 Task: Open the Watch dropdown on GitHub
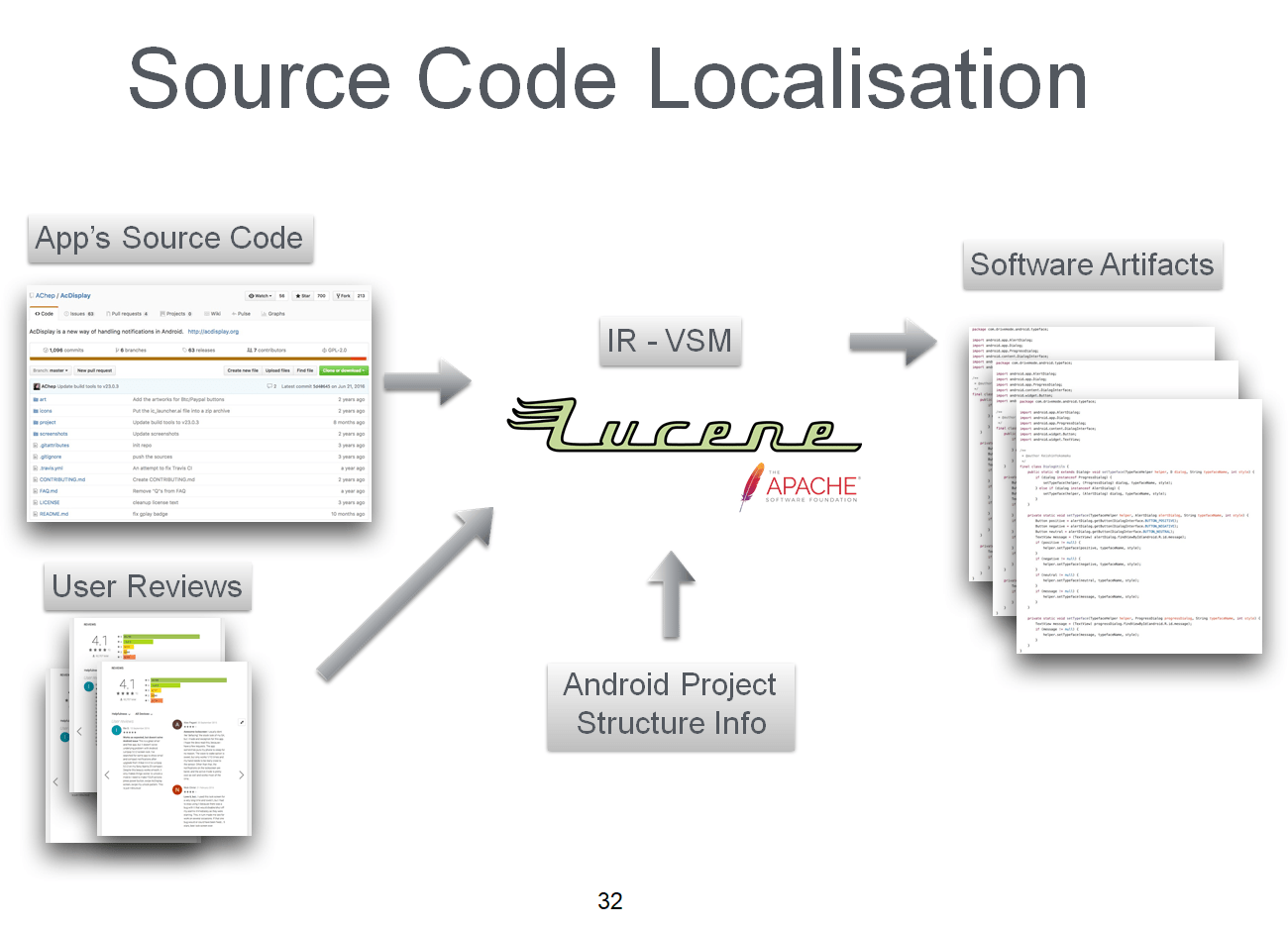tap(260, 295)
